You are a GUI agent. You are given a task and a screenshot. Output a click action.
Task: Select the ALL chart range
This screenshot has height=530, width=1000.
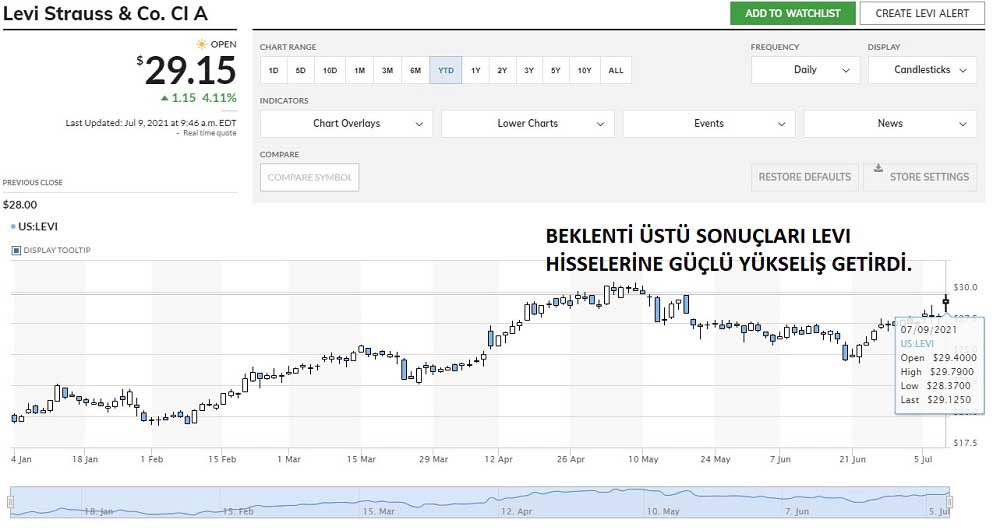615,70
